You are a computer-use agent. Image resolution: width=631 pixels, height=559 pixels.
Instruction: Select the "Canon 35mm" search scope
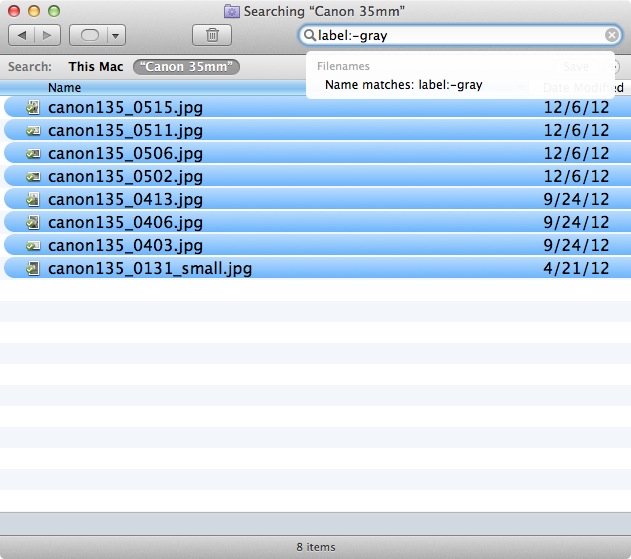click(186, 67)
